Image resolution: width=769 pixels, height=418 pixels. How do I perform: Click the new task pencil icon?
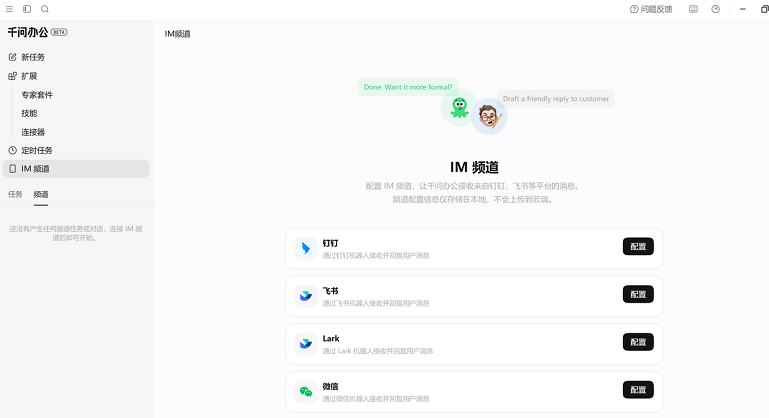click(x=13, y=57)
